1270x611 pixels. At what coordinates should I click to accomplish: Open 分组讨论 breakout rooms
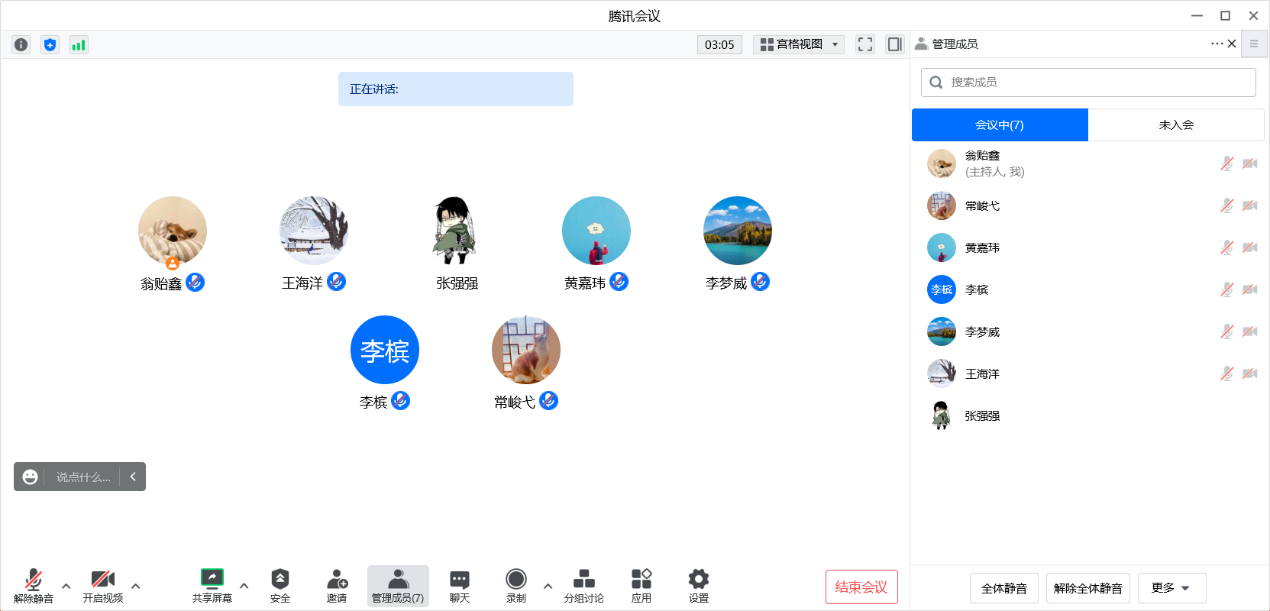point(584,586)
